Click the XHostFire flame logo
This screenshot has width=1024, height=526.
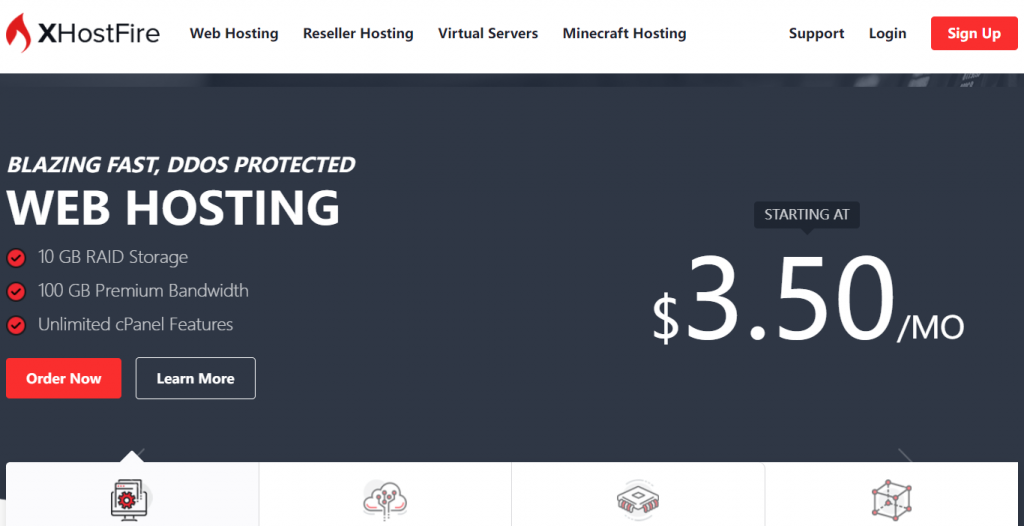[18, 33]
